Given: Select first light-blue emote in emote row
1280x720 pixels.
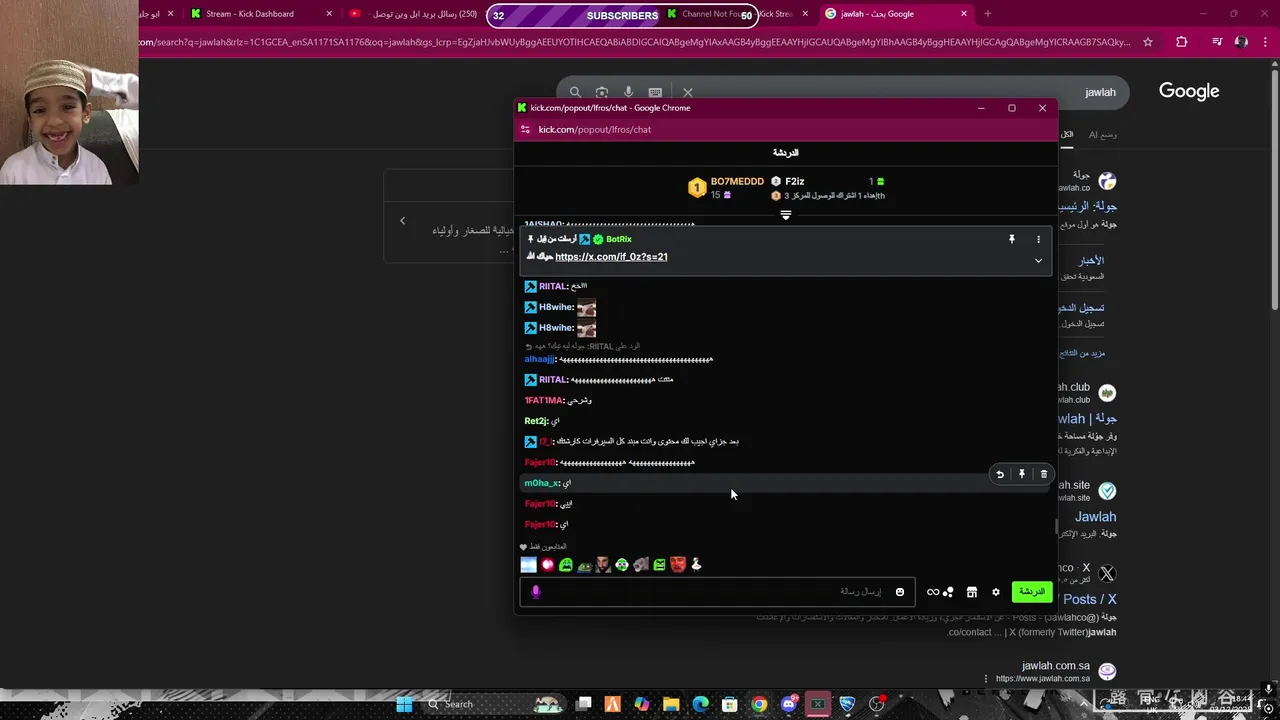Looking at the screenshot, I should point(528,565).
